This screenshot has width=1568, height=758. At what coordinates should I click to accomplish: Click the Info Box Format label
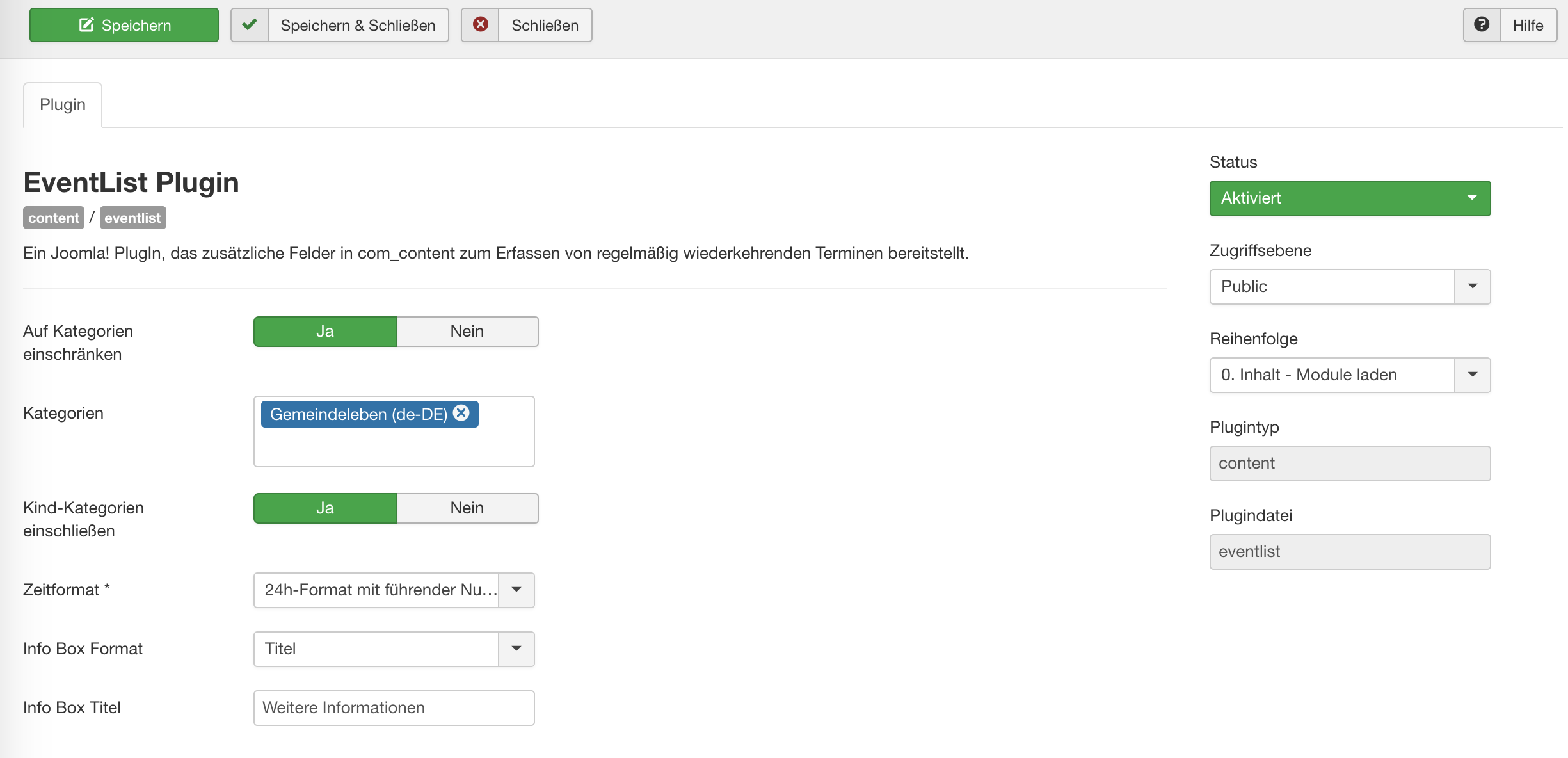tap(83, 649)
